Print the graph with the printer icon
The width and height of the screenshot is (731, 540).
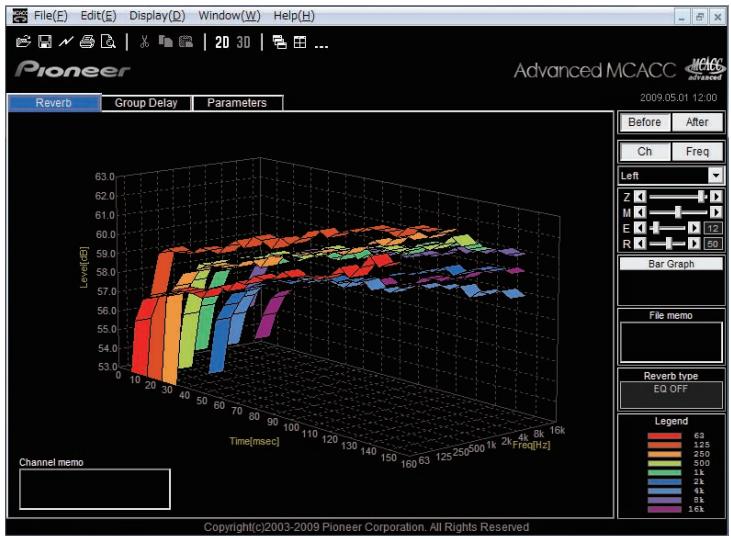(x=87, y=42)
